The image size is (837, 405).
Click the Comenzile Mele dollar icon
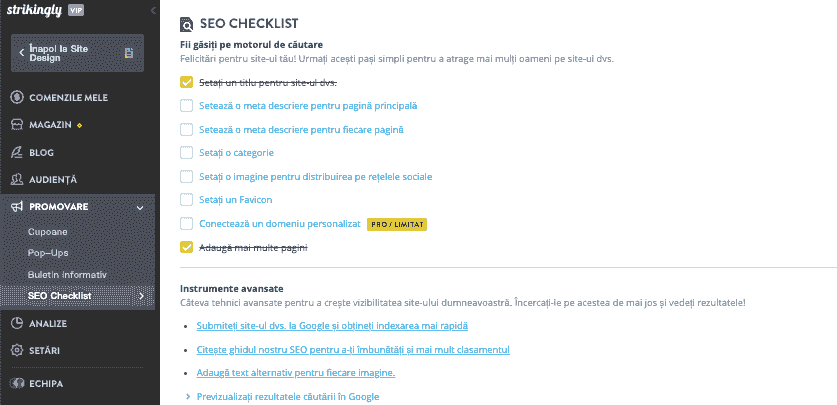click(x=17, y=98)
